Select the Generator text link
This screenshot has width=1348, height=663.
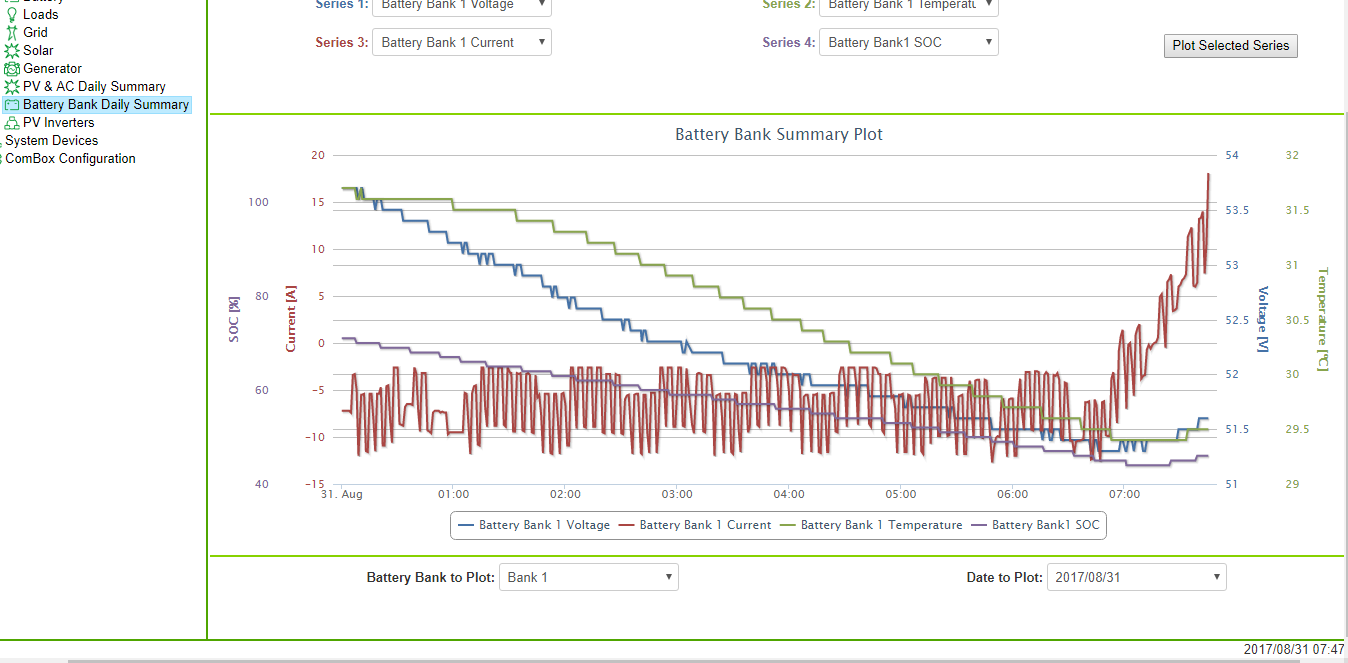53,69
